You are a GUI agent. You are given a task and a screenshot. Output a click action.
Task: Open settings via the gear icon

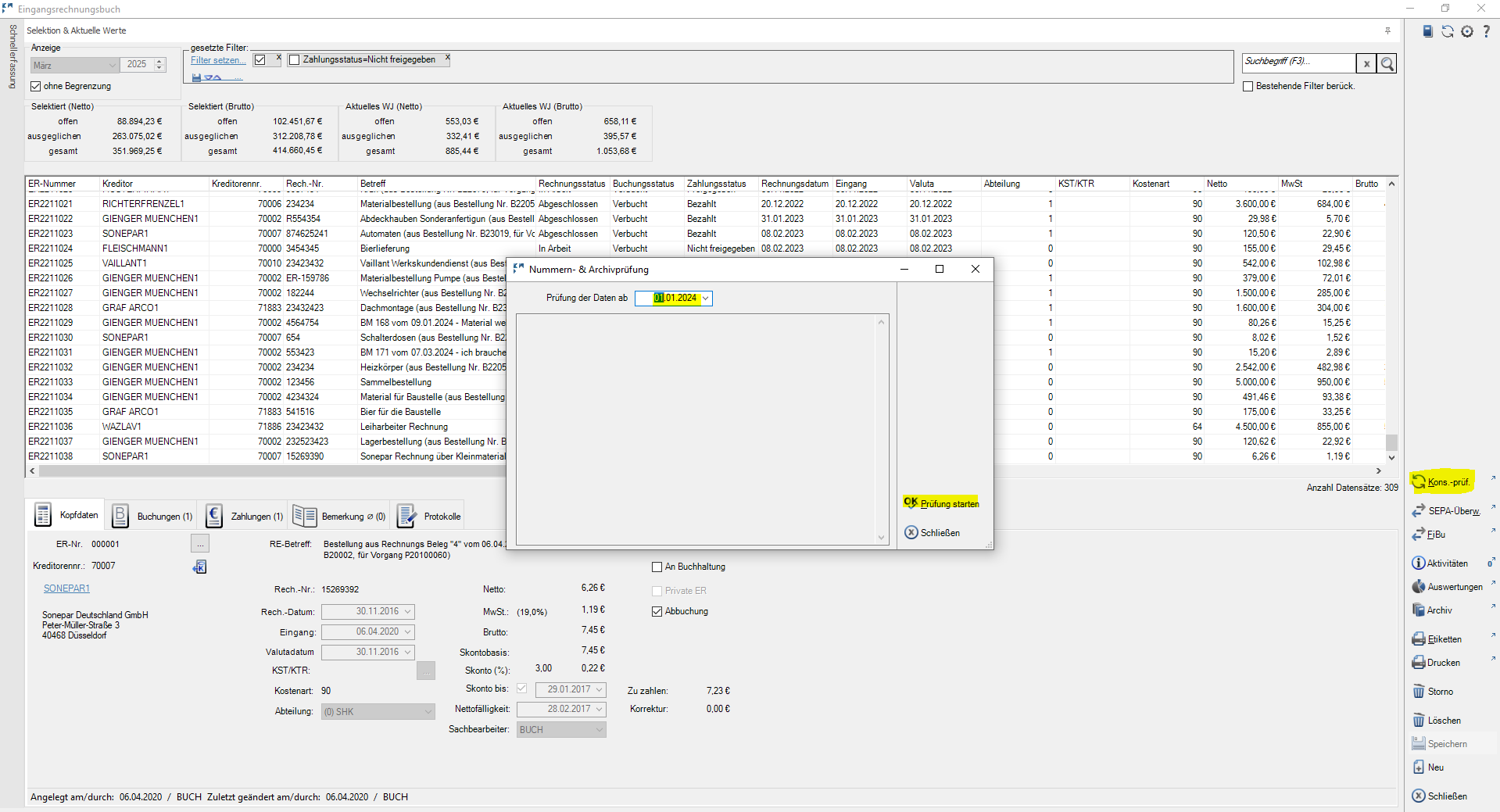coord(1467,31)
